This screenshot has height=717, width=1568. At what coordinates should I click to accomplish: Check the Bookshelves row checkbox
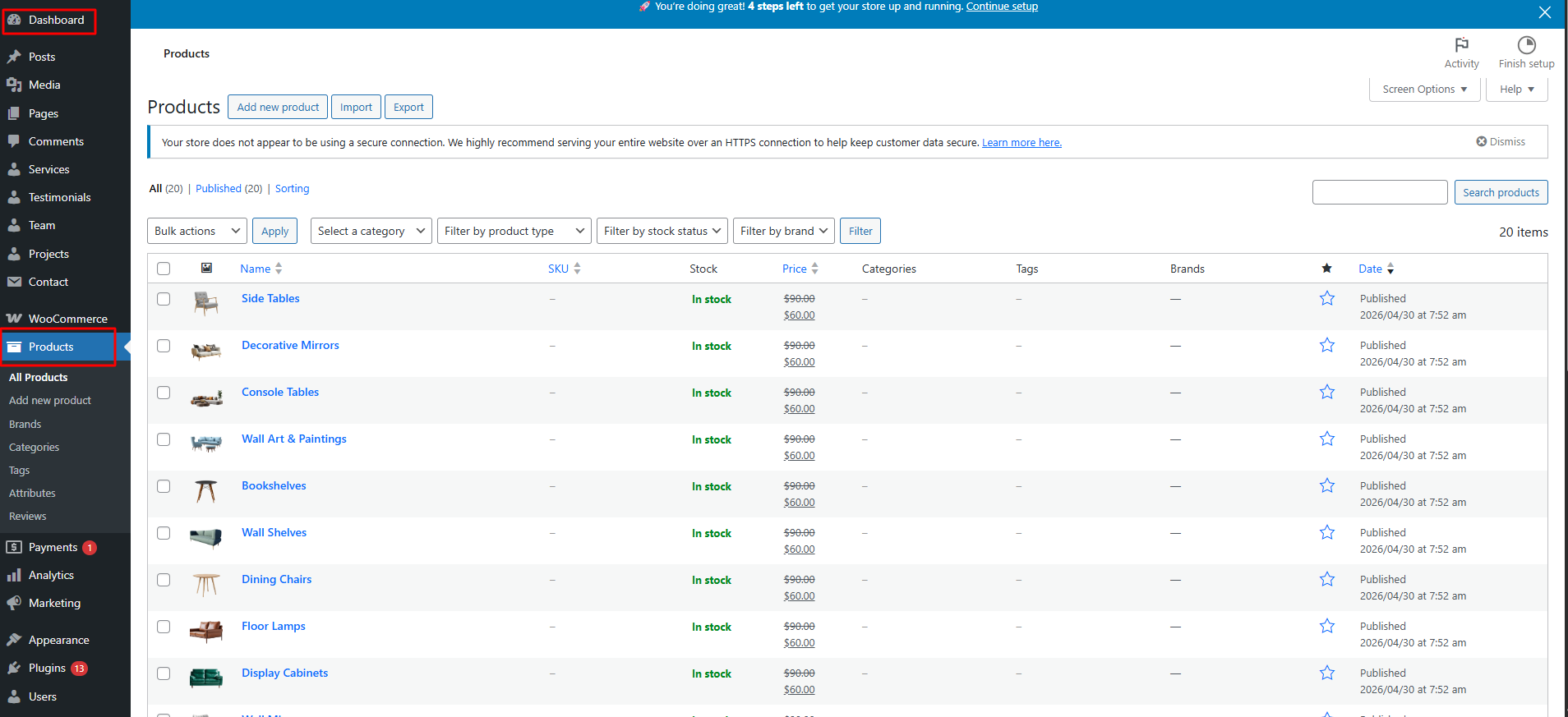164,486
